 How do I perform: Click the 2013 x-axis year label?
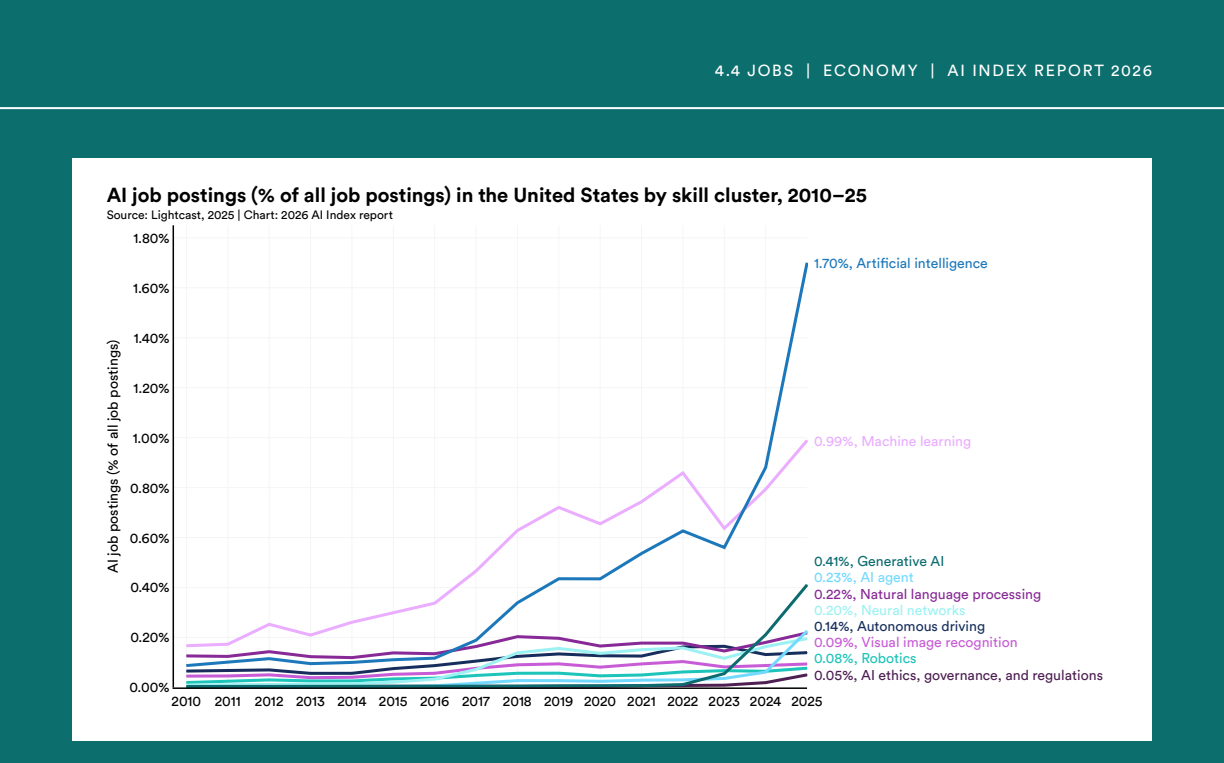(310, 702)
